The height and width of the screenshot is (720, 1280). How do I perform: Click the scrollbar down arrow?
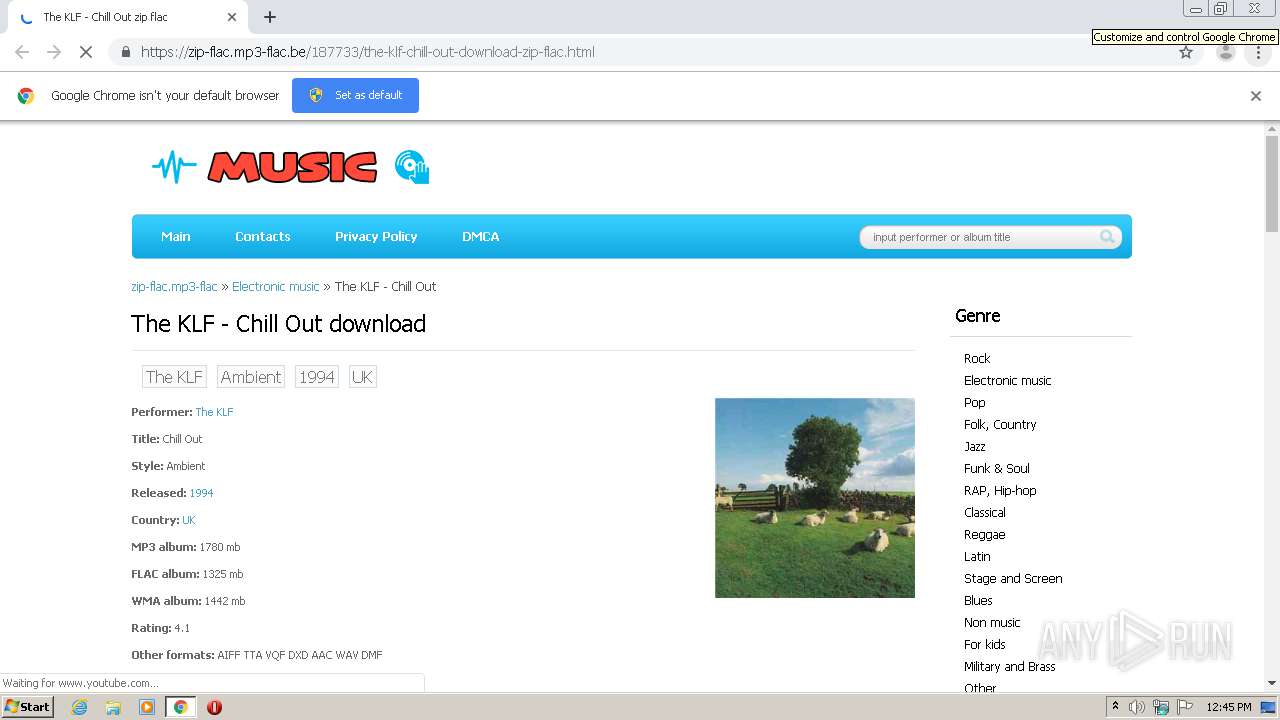coord(1272,683)
